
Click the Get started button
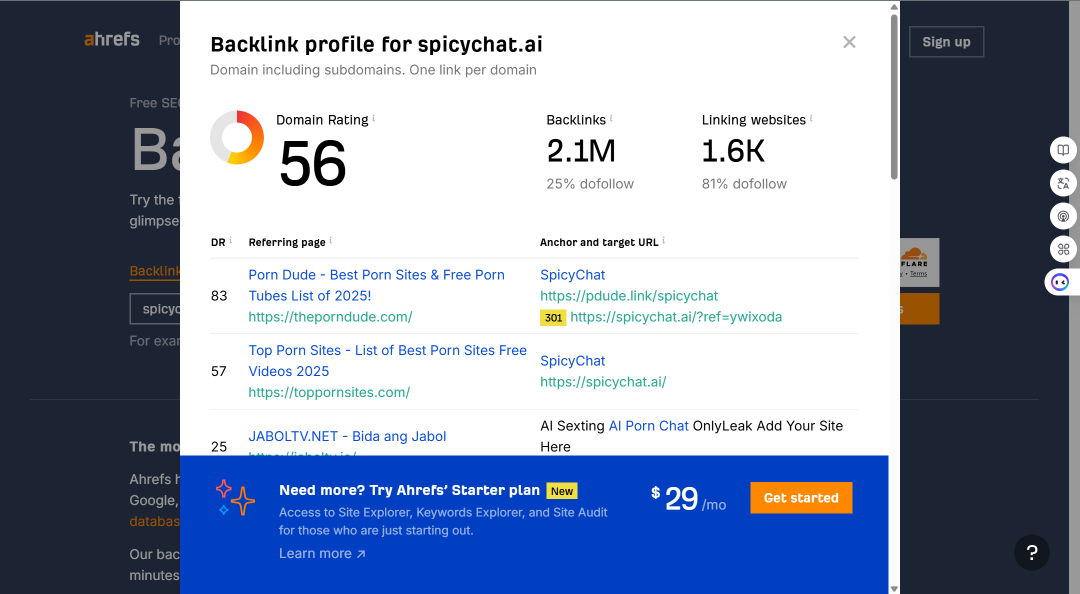pyautogui.click(x=801, y=498)
